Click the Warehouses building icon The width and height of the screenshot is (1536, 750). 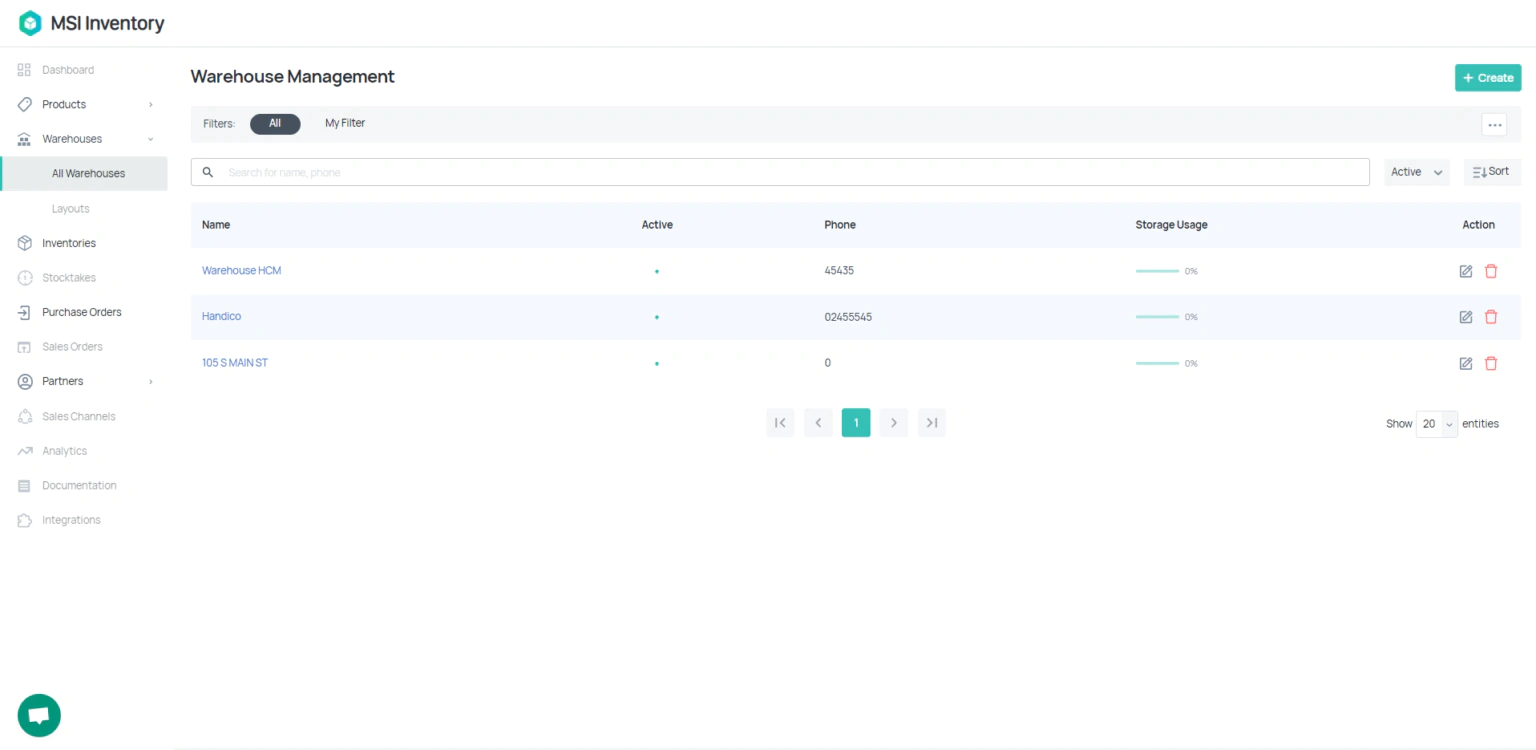(25, 139)
